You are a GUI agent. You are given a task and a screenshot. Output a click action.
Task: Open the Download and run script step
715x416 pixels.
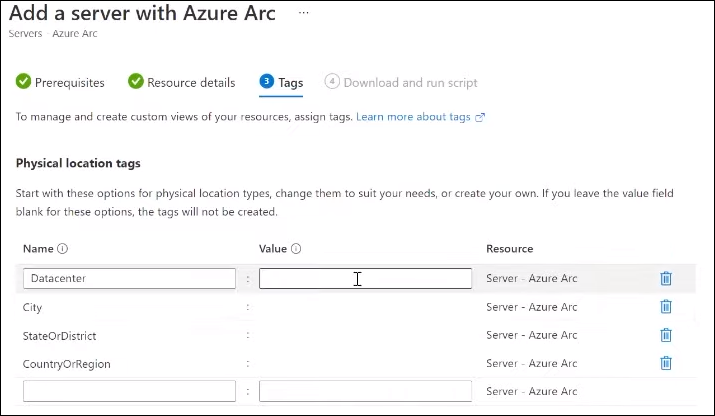coord(402,82)
